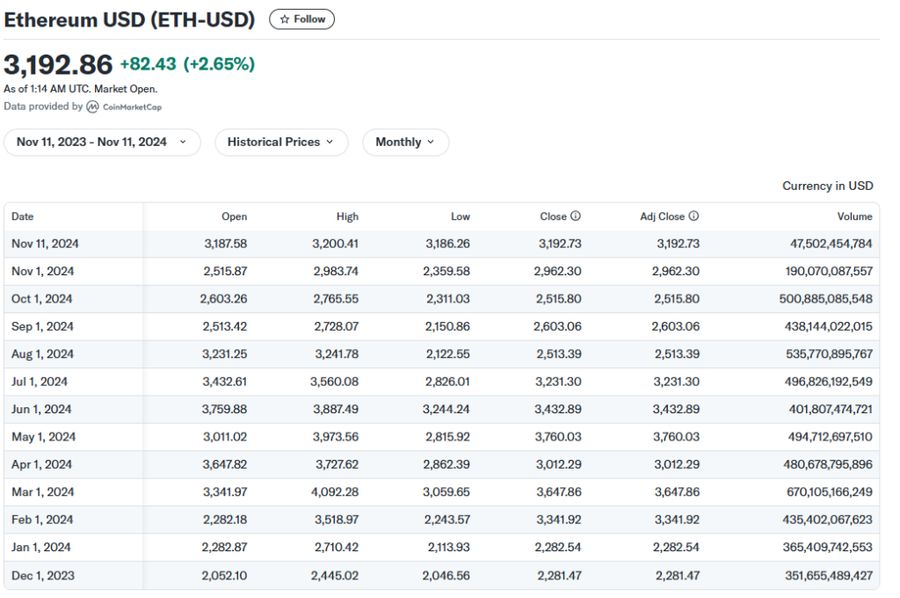Click the Low column header

pyautogui.click(x=460, y=216)
